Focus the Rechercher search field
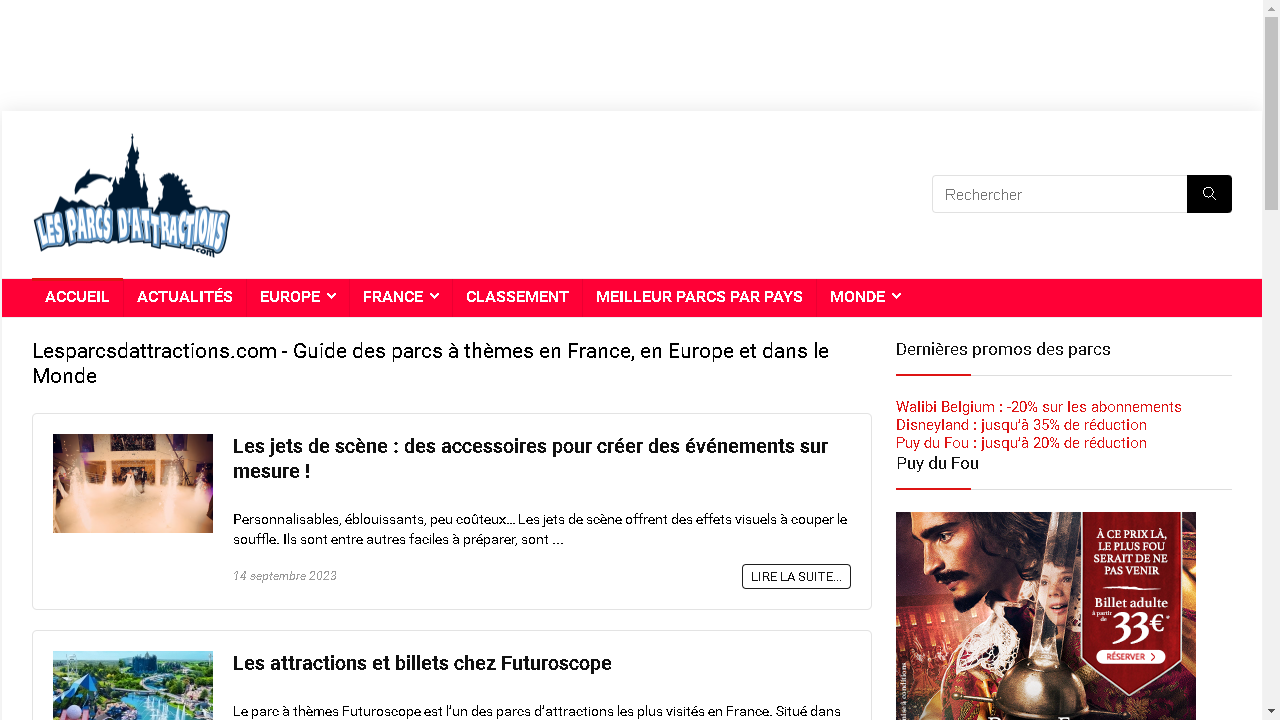 pyautogui.click(x=1059, y=194)
